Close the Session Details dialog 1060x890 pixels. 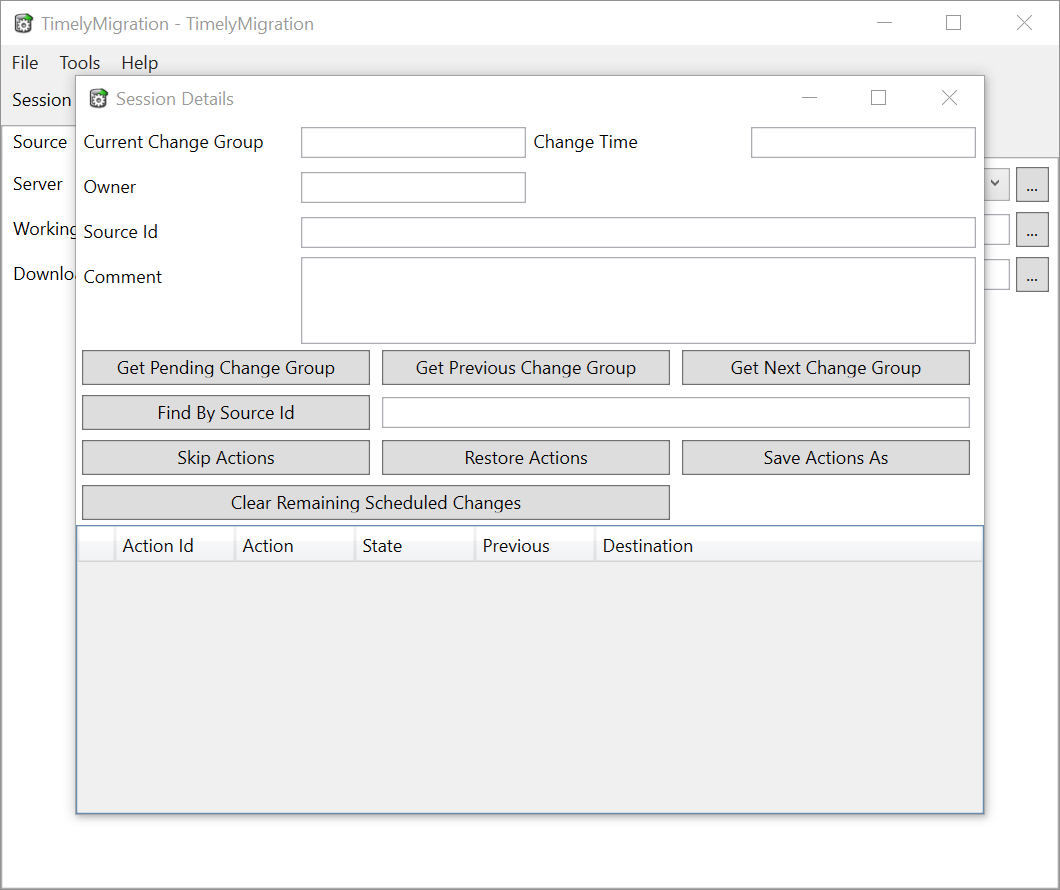click(949, 98)
